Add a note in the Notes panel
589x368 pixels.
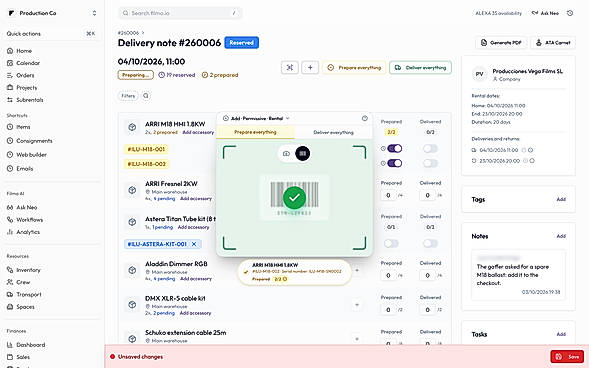[x=561, y=236]
